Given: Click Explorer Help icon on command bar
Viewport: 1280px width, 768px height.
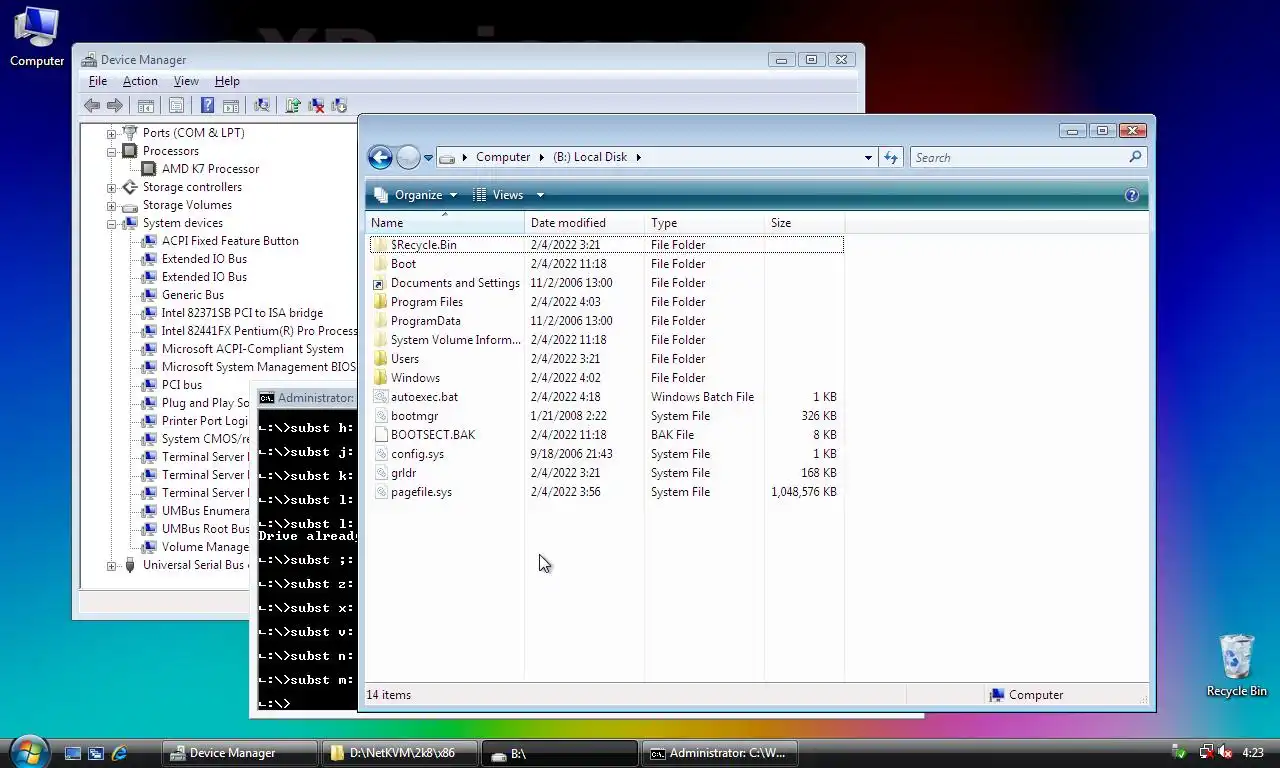Looking at the screenshot, I should [1132, 195].
